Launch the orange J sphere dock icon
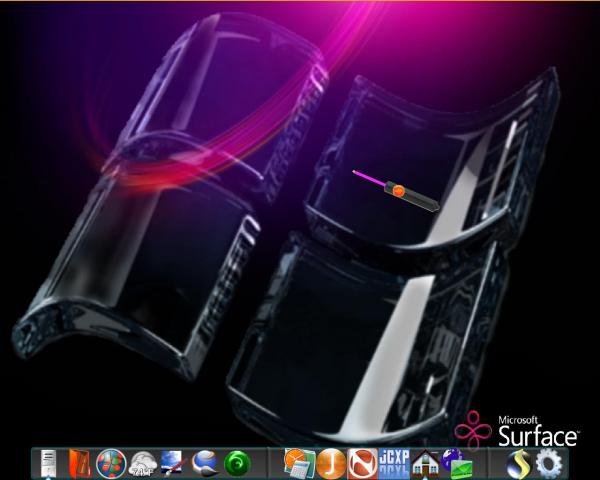This screenshot has width=600, height=480. click(331, 464)
